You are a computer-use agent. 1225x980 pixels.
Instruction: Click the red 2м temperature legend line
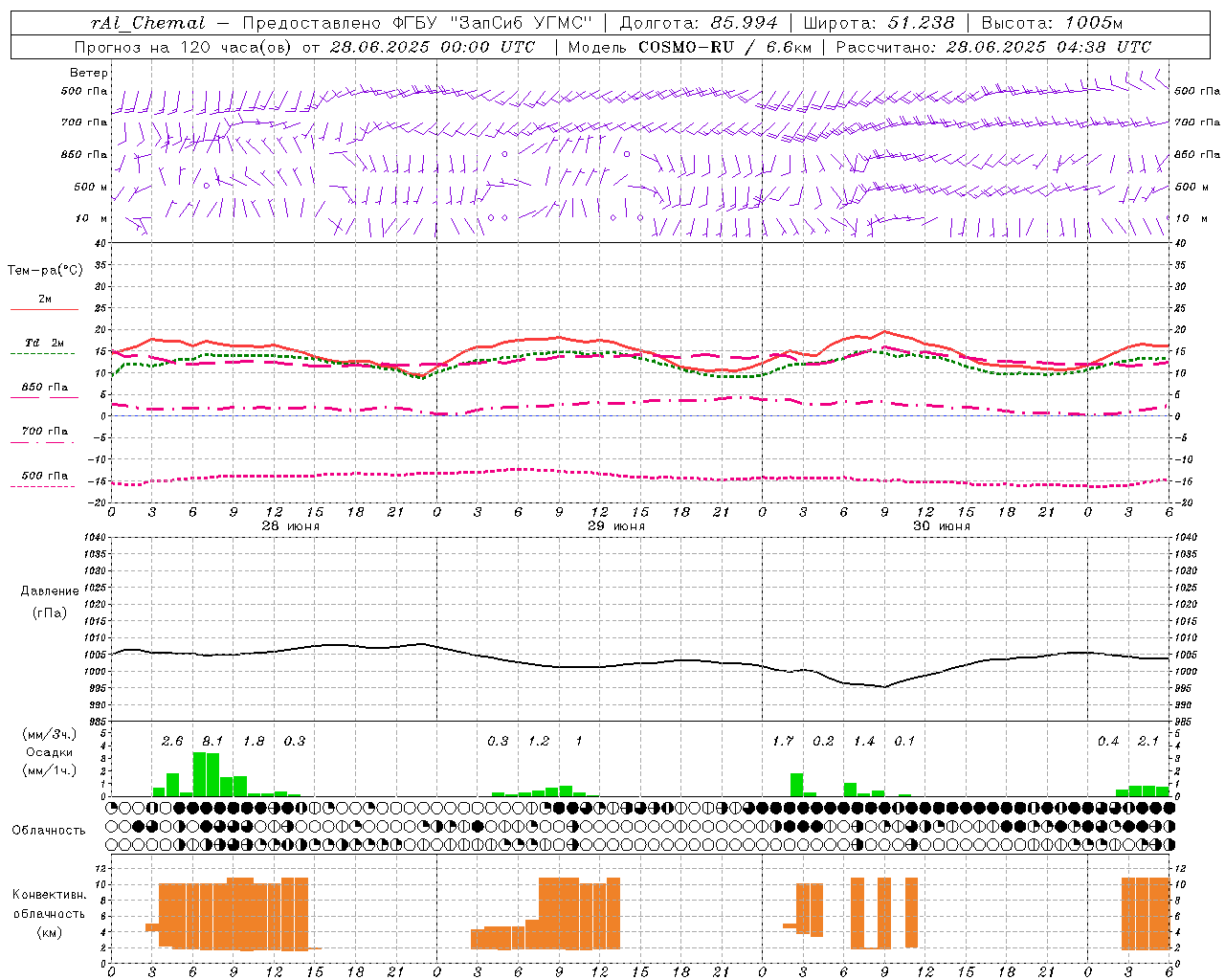pos(44,309)
